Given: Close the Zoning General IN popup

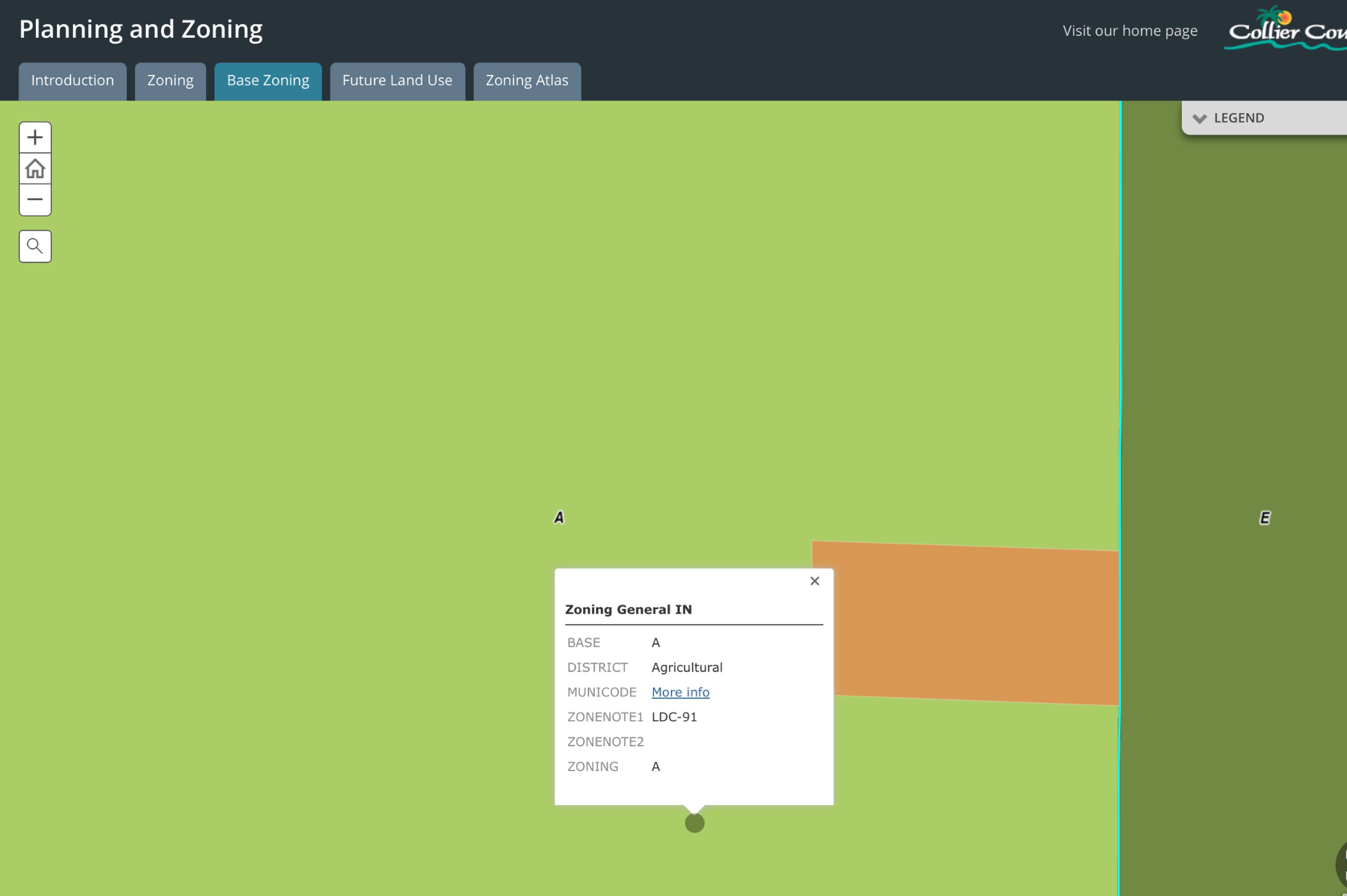Looking at the screenshot, I should pos(814,580).
